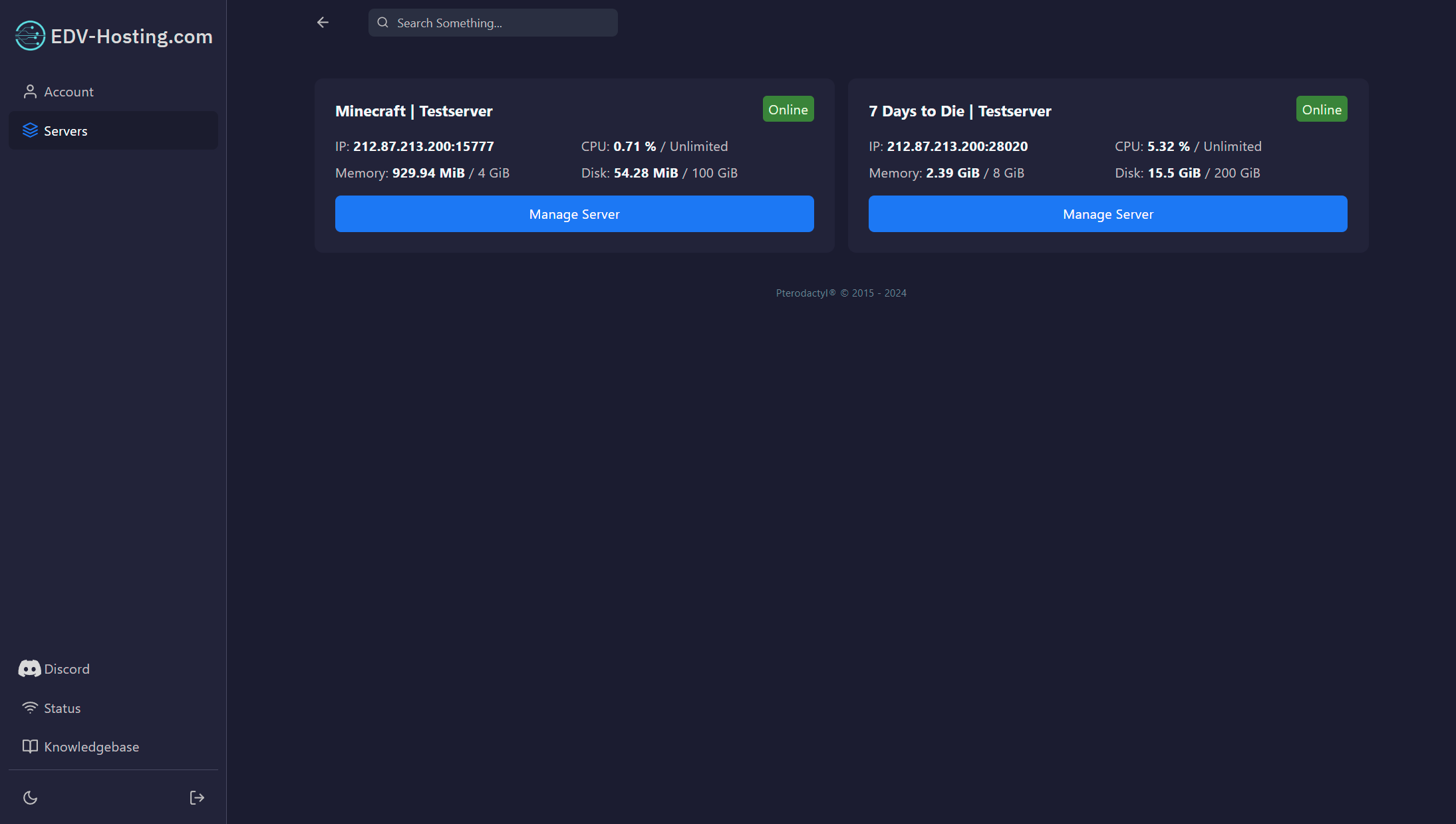Open the Pterodactyl copyright link
Image resolution: width=1456 pixels, height=824 pixels.
[x=841, y=293]
